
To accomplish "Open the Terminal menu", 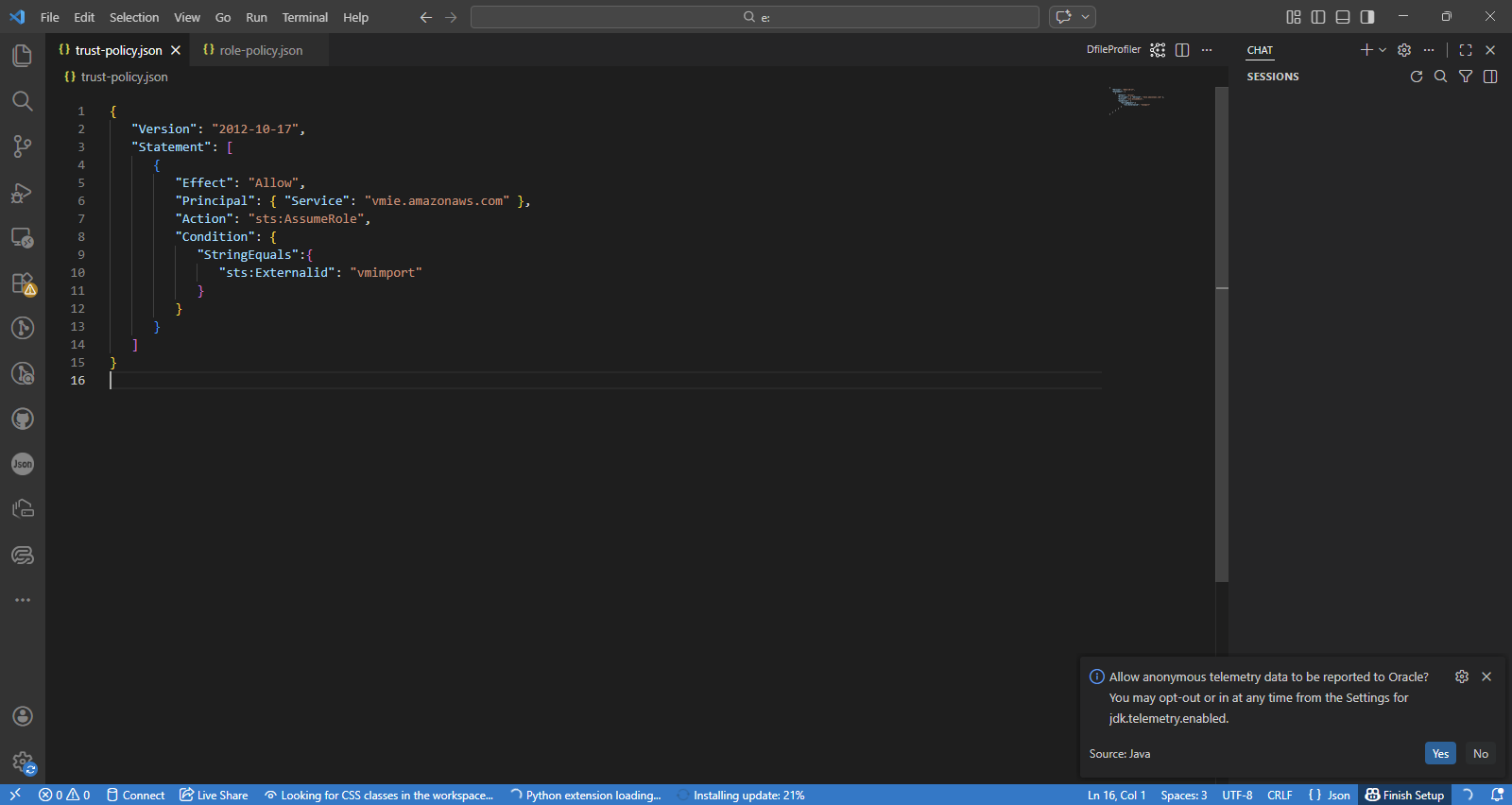I will click(x=305, y=17).
